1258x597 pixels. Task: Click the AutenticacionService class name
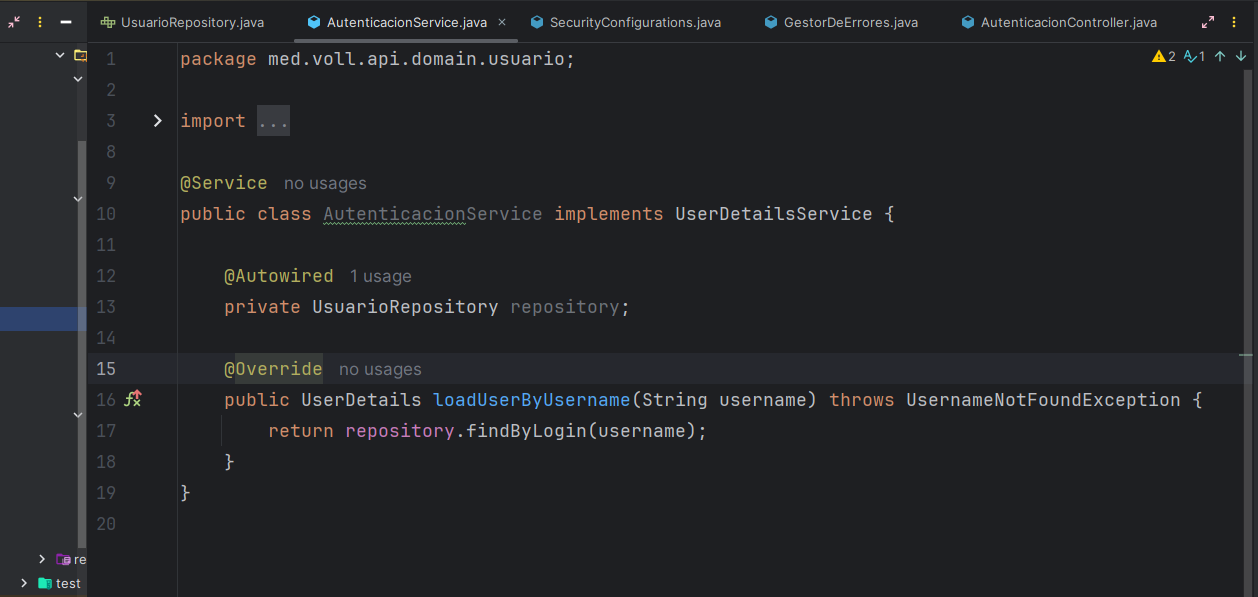(x=433, y=214)
